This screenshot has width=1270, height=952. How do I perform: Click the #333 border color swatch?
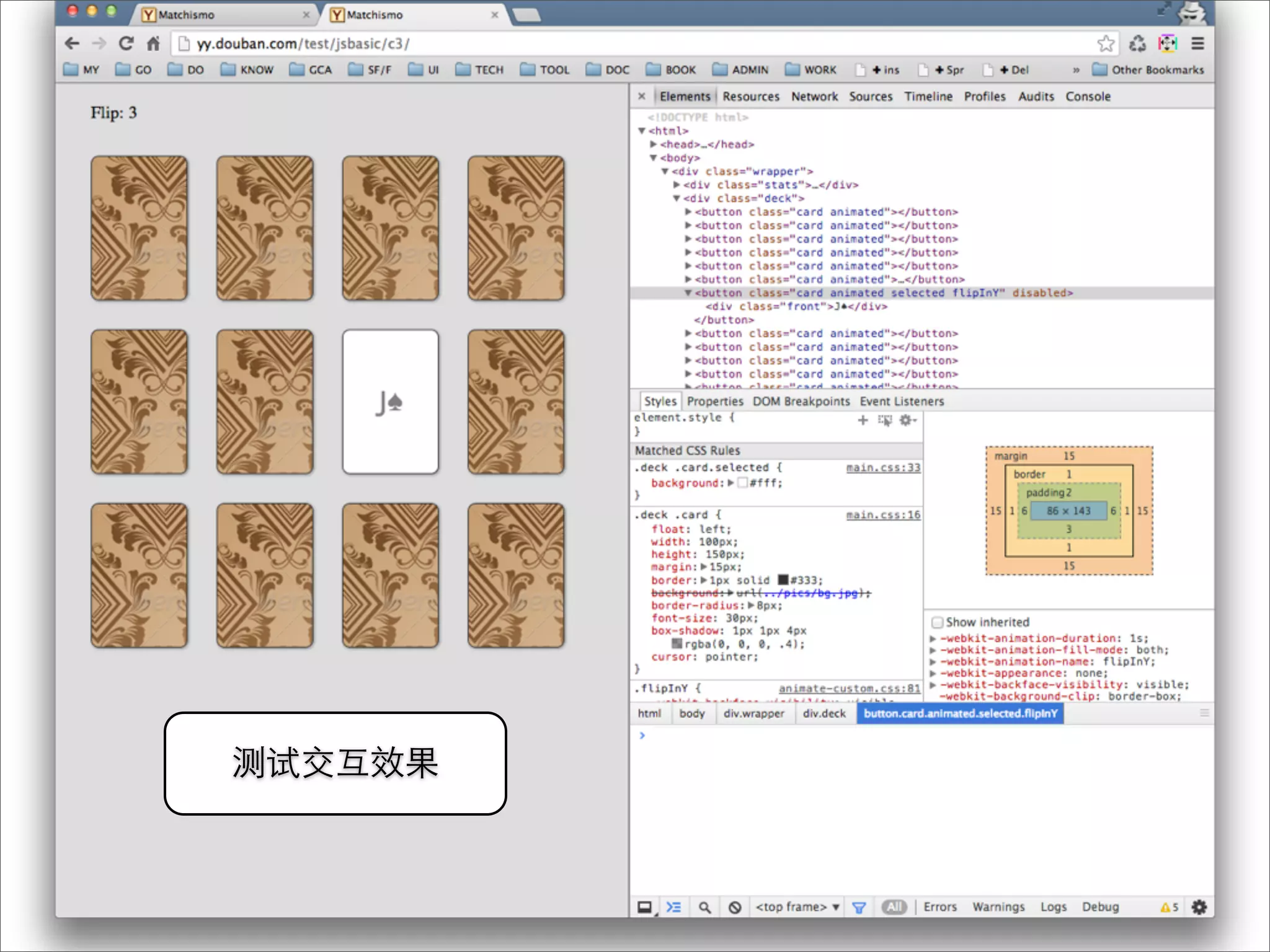point(783,580)
